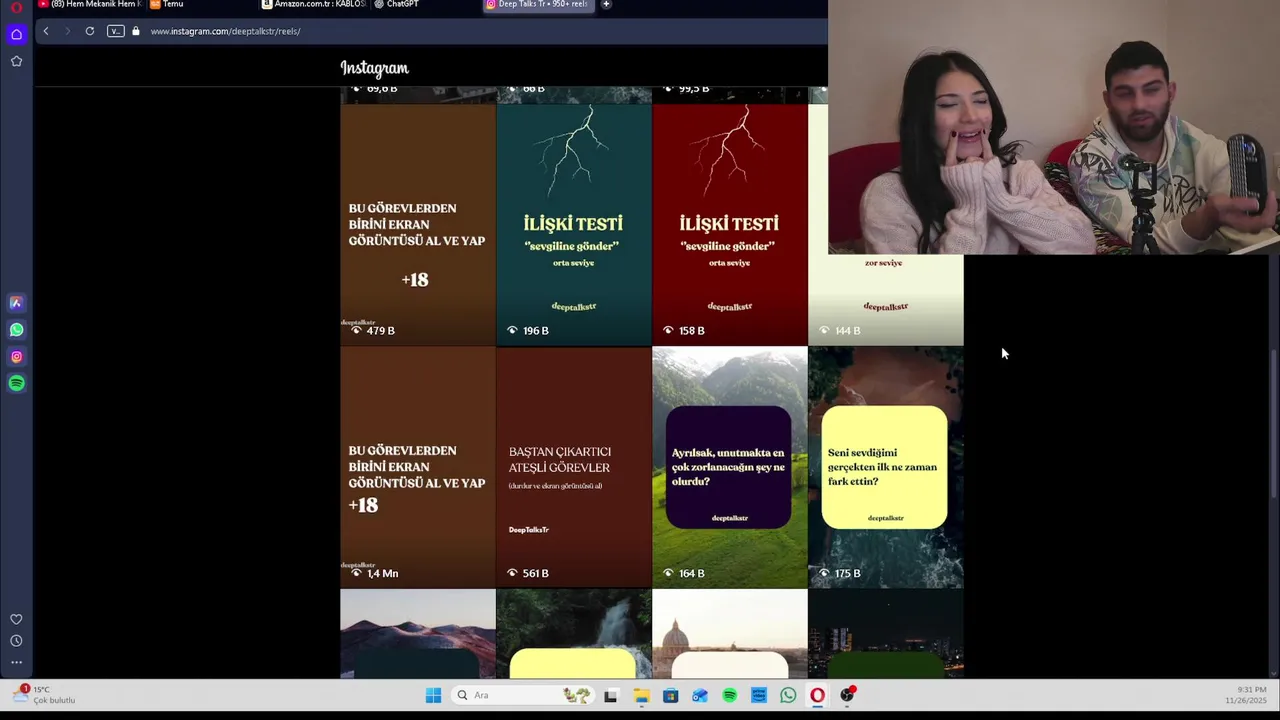Screen dimensions: 1280x720
Task: Open Spotify from taskbar
Action: [x=729, y=695]
